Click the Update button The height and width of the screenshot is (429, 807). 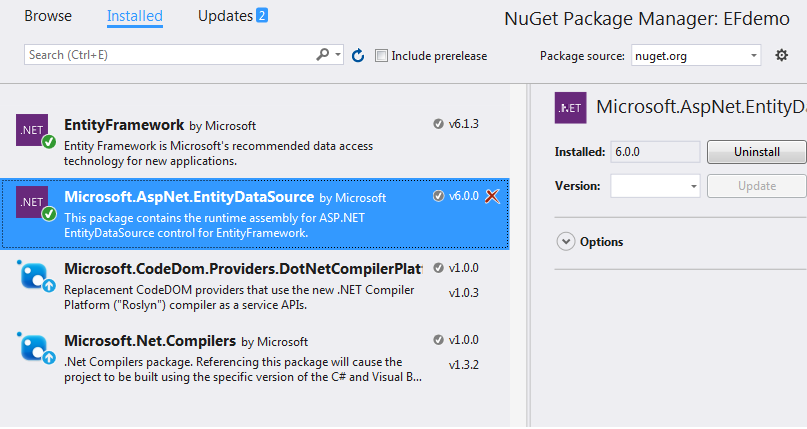click(756, 186)
